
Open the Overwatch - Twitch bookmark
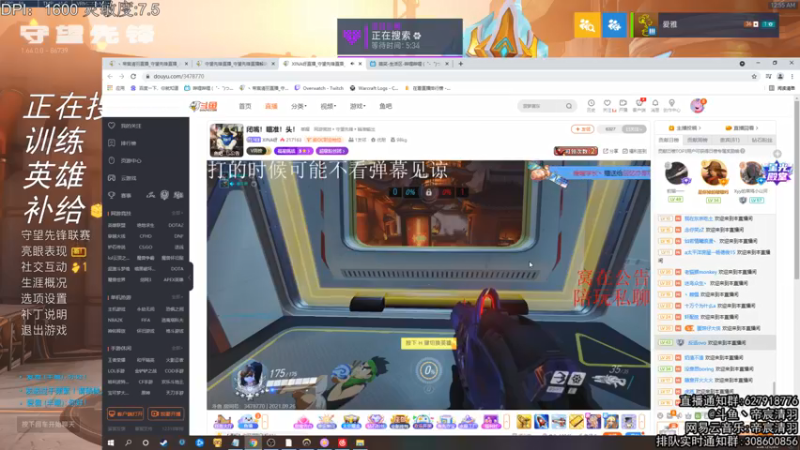pyautogui.click(x=319, y=88)
